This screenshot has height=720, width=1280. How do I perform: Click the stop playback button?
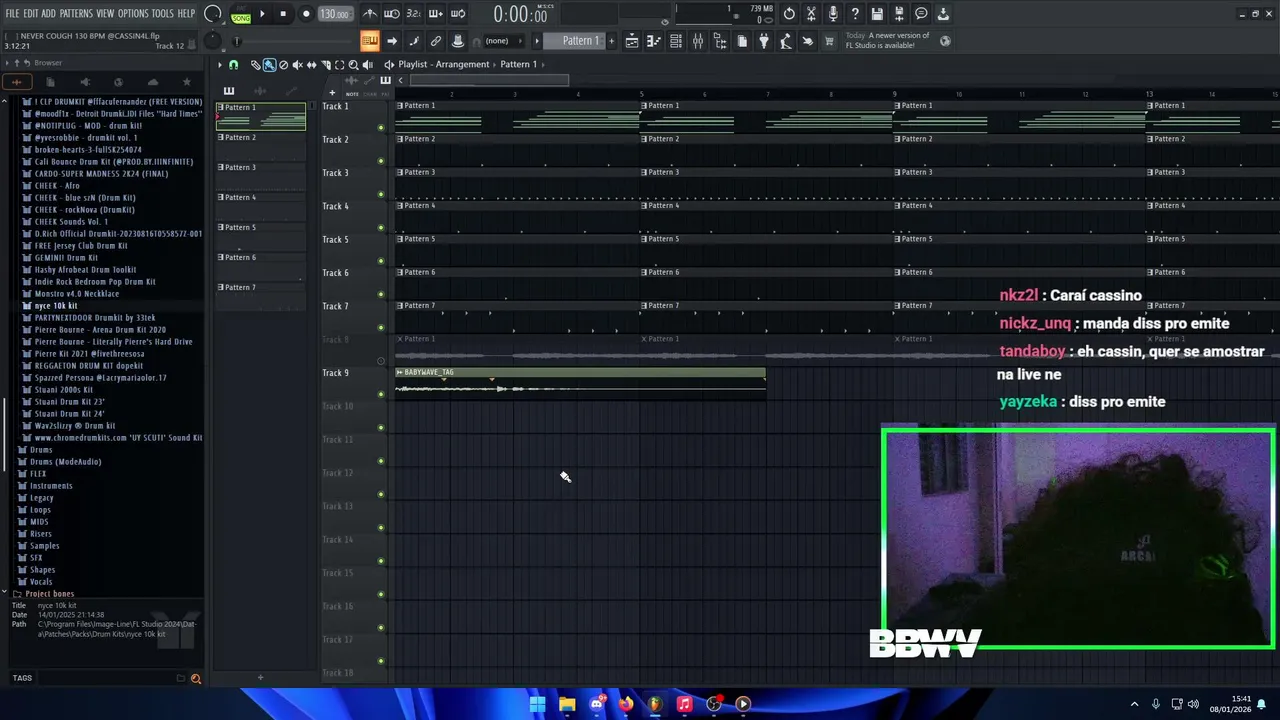coord(283,14)
